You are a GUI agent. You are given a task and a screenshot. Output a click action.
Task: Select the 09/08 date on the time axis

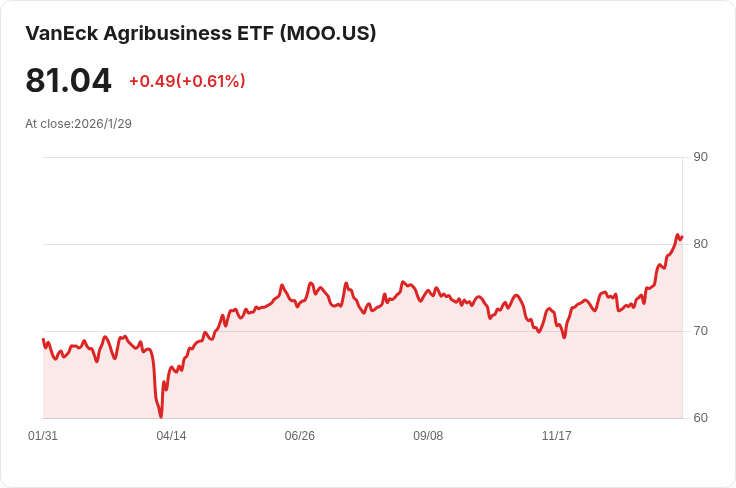[428, 436]
